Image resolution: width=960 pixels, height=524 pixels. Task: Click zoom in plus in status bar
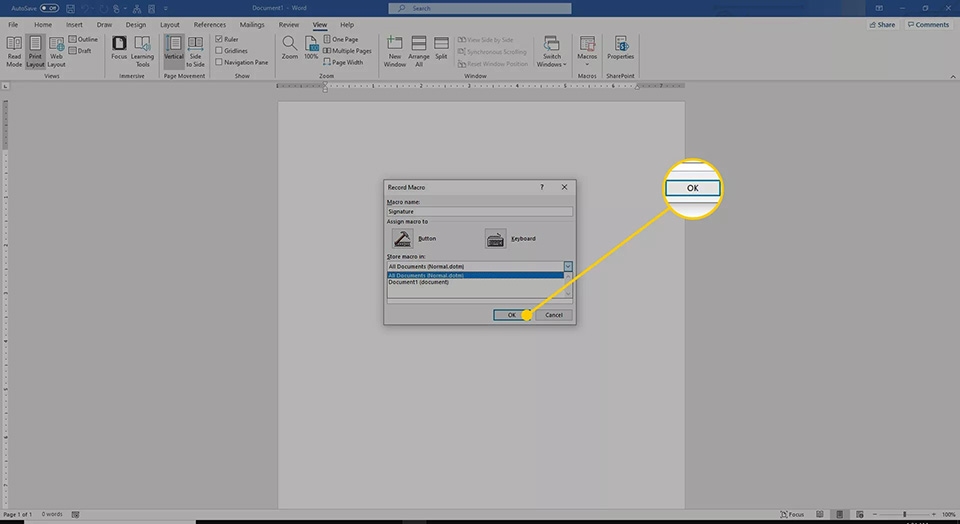pyautogui.click(x=934, y=514)
